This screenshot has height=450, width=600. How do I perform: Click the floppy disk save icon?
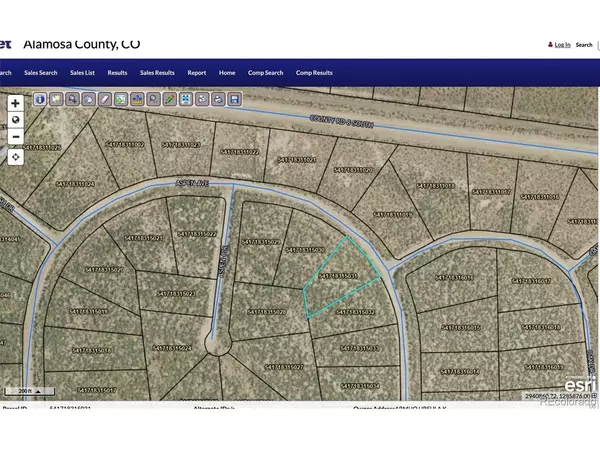coord(234,99)
